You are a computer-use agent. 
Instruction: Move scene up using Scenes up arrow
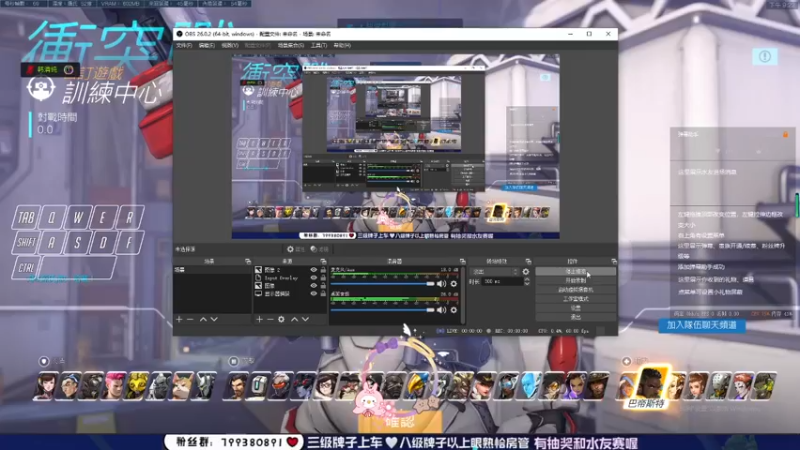203,319
